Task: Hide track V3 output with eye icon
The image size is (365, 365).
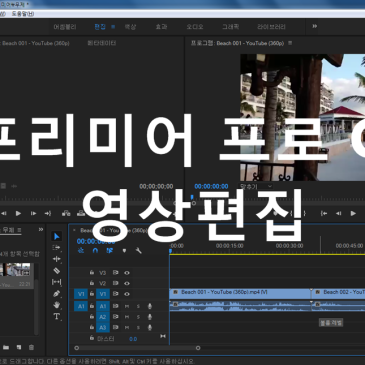Action: [x=127, y=273]
